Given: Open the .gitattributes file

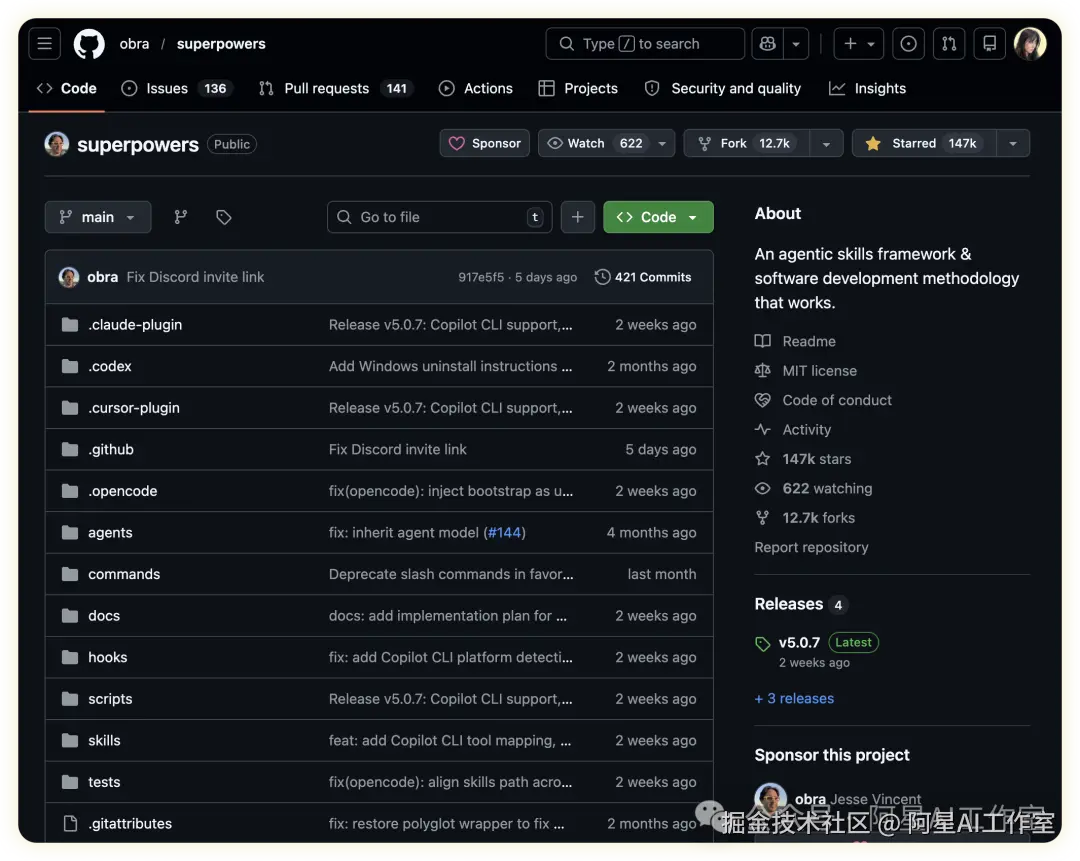Looking at the screenshot, I should 130,823.
